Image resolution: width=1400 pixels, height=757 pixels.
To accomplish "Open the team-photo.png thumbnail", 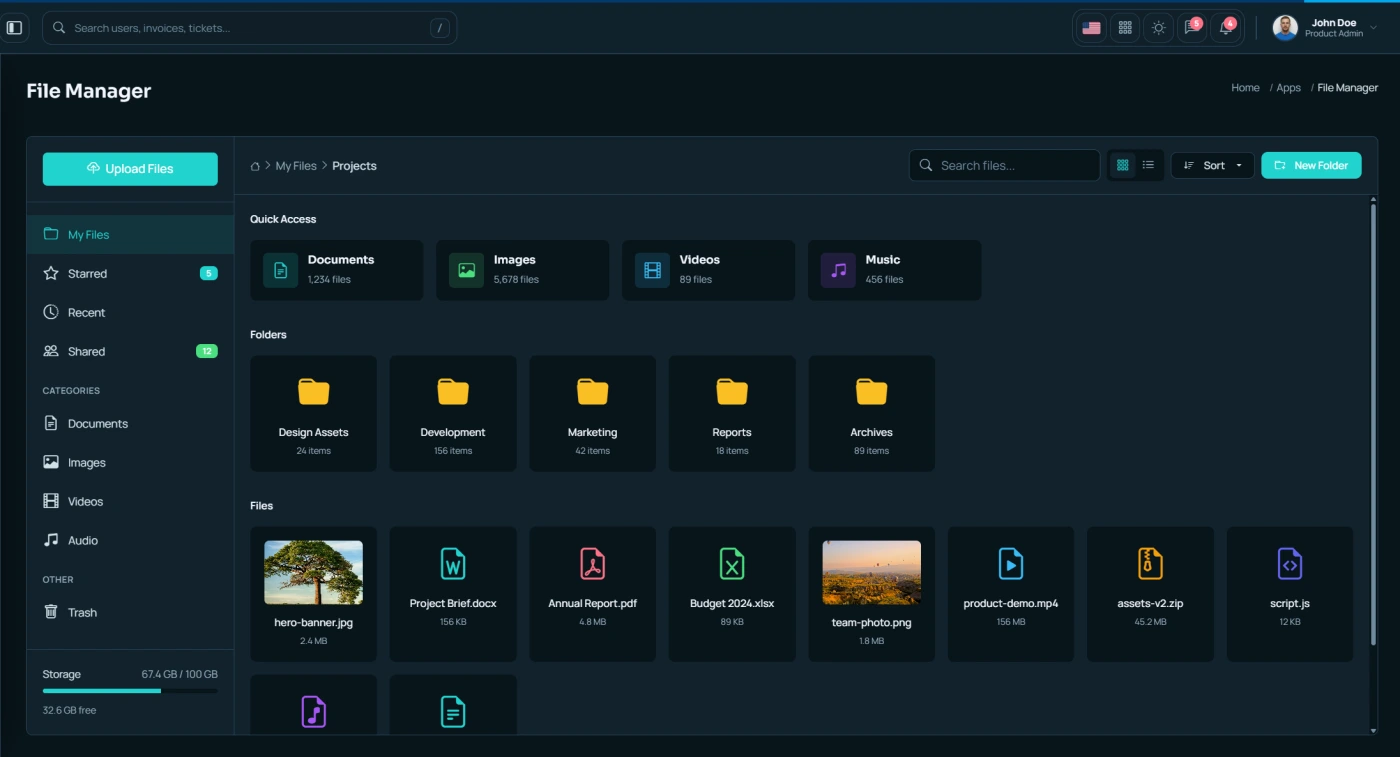I will (871, 573).
